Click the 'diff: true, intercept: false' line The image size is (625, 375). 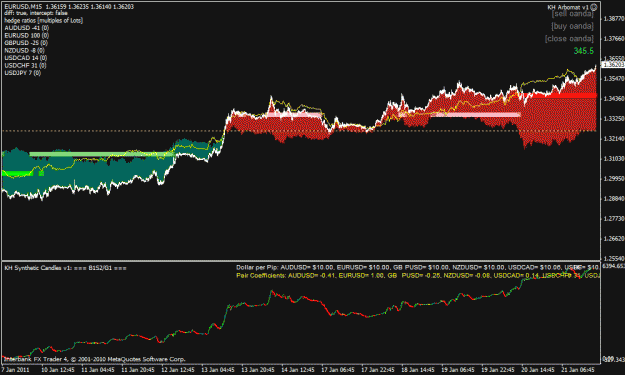[x=36, y=13]
